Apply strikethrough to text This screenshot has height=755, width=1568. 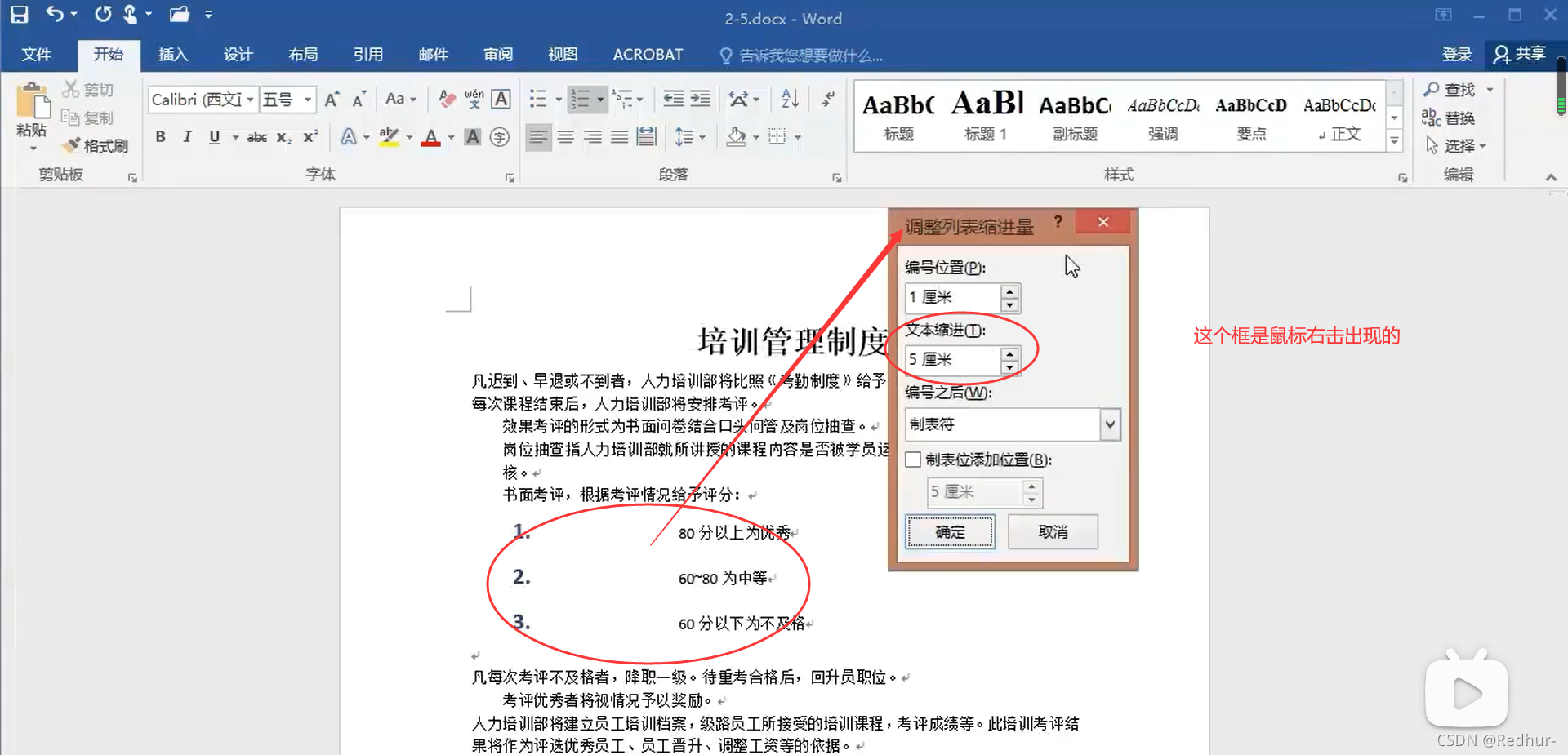click(x=256, y=136)
